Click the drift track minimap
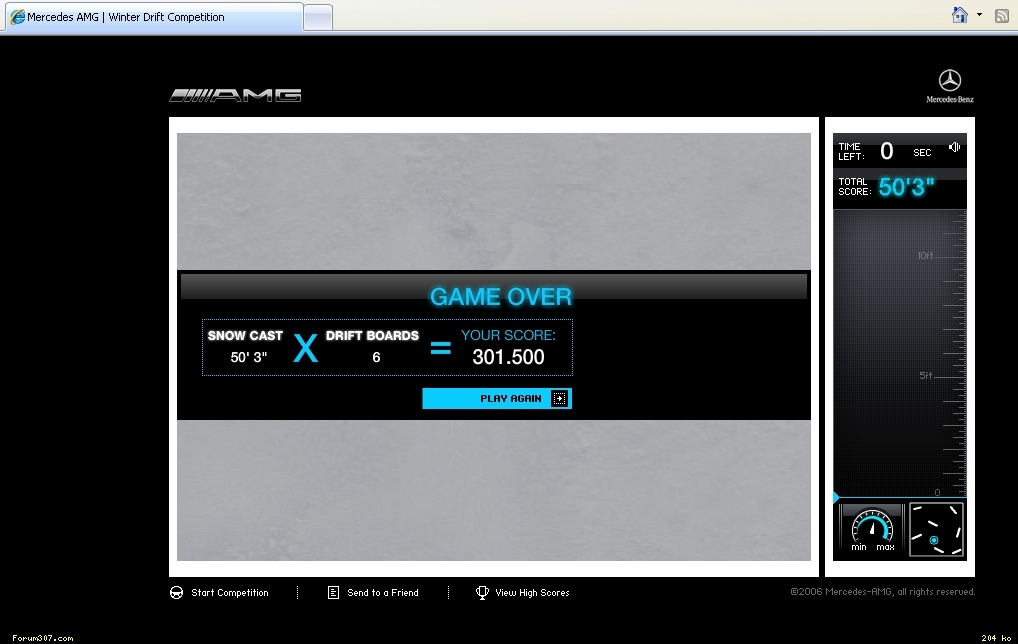This screenshot has height=644, width=1018. click(x=936, y=529)
